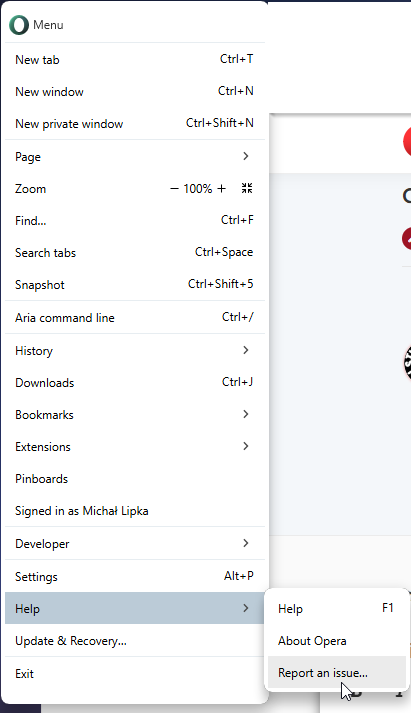
Task: Click Signed in as Michał Lipka
Action: 135,511
